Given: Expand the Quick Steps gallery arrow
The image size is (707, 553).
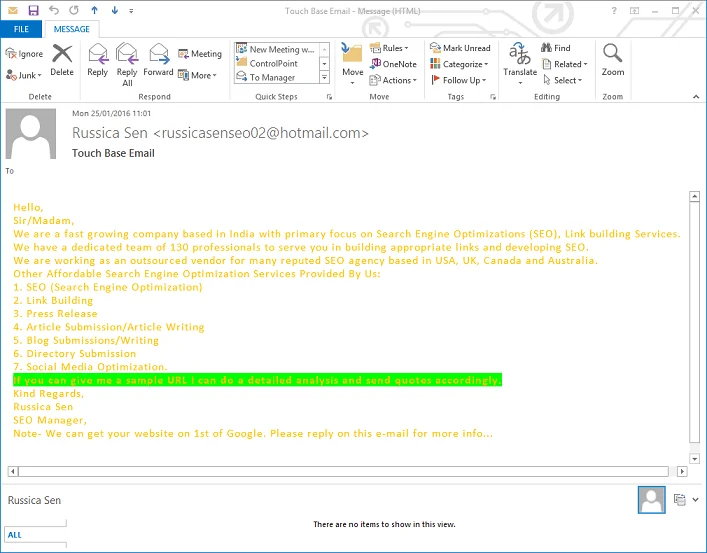Looking at the screenshot, I should (x=324, y=78).
